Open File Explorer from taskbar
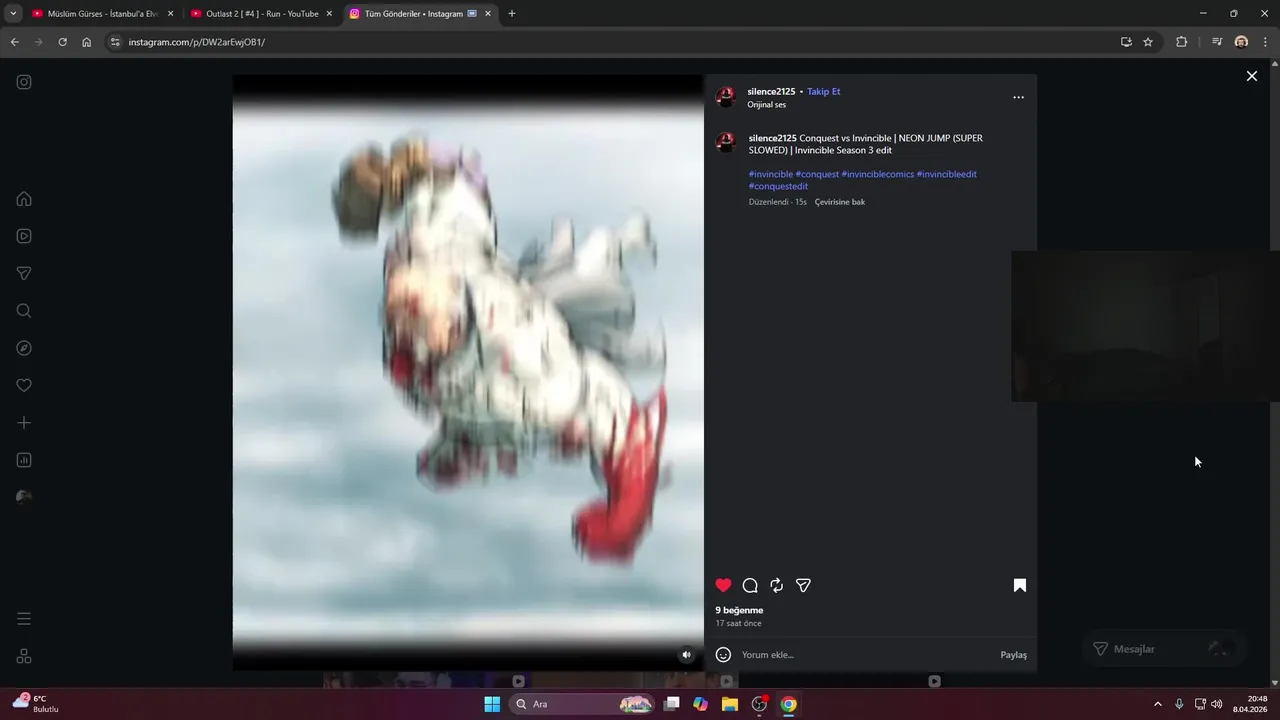This screenshot has height=720, width=1280. [730, 704]
